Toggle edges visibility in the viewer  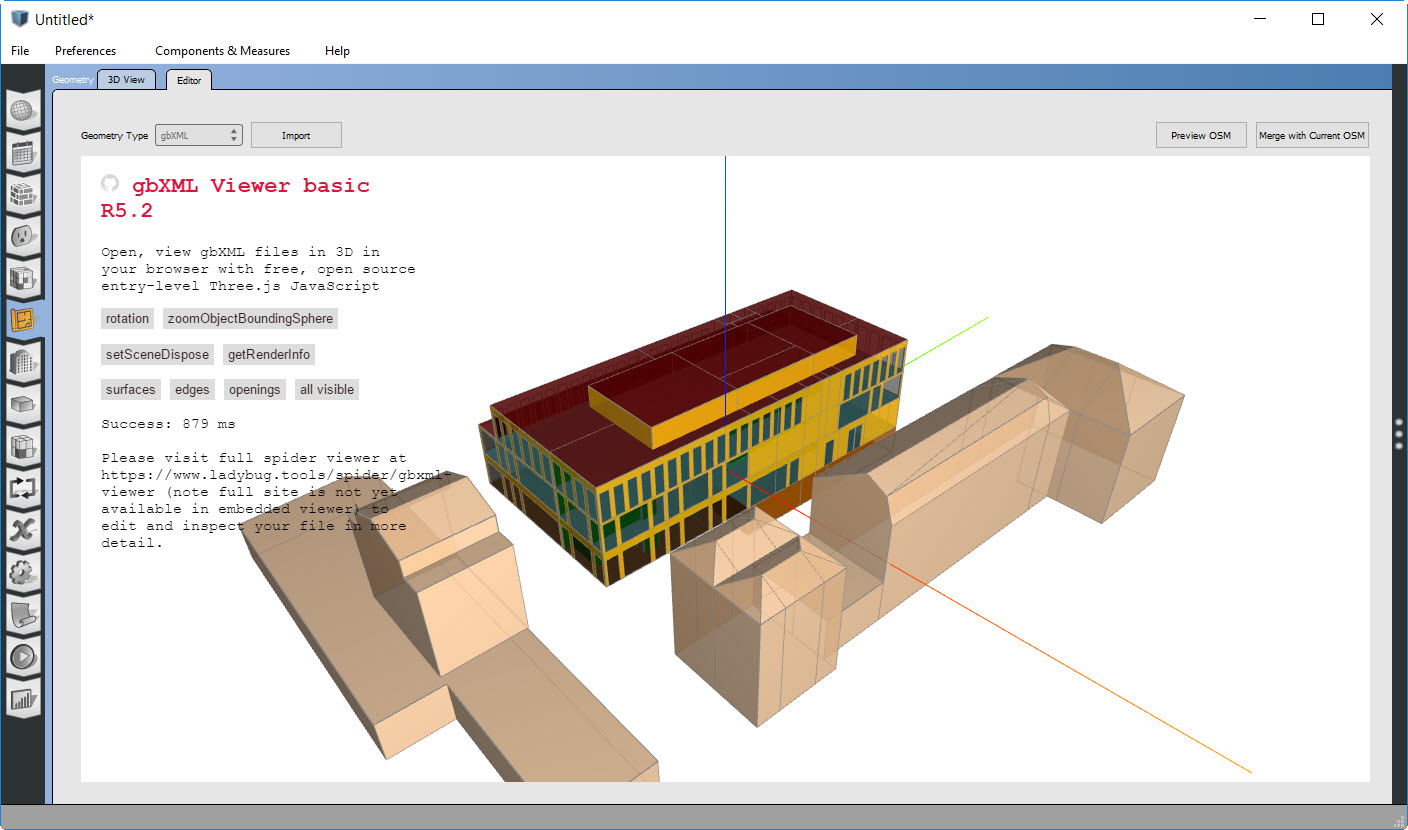[192, 389]
